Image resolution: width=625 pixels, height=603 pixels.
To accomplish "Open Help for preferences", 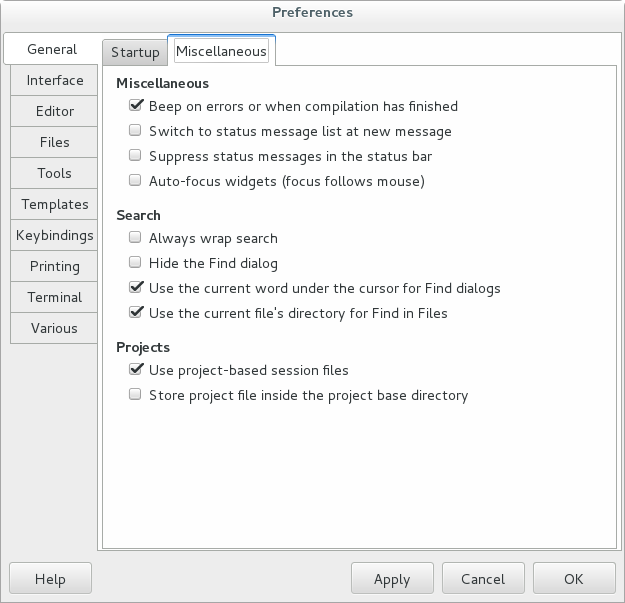I will pos(50,579).
